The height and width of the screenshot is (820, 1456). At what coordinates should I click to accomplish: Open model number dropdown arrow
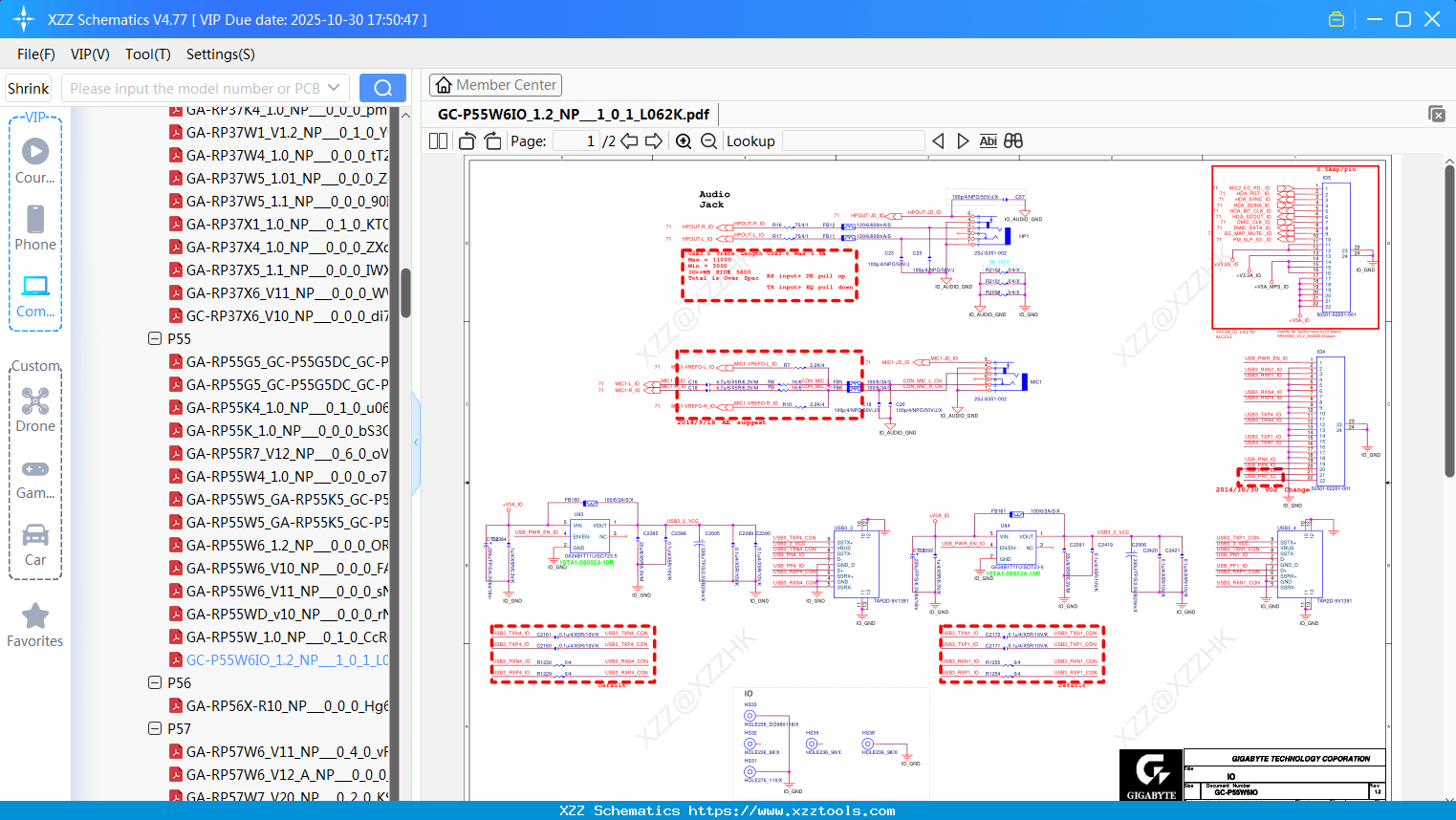pyautogui.click(x=334, y=88)
